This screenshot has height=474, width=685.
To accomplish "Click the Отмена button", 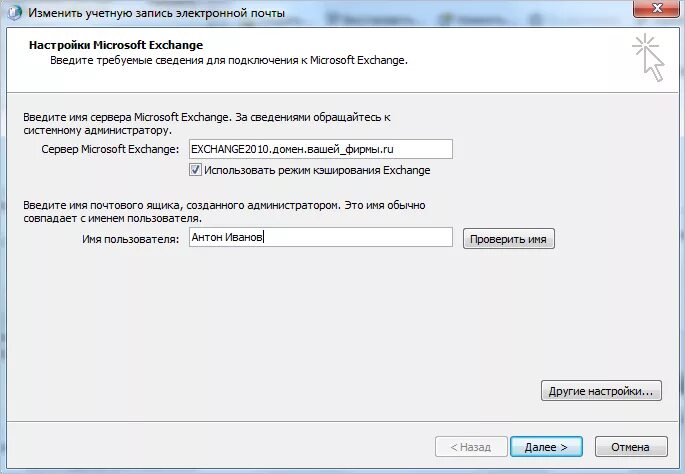I will pos(631,447).
